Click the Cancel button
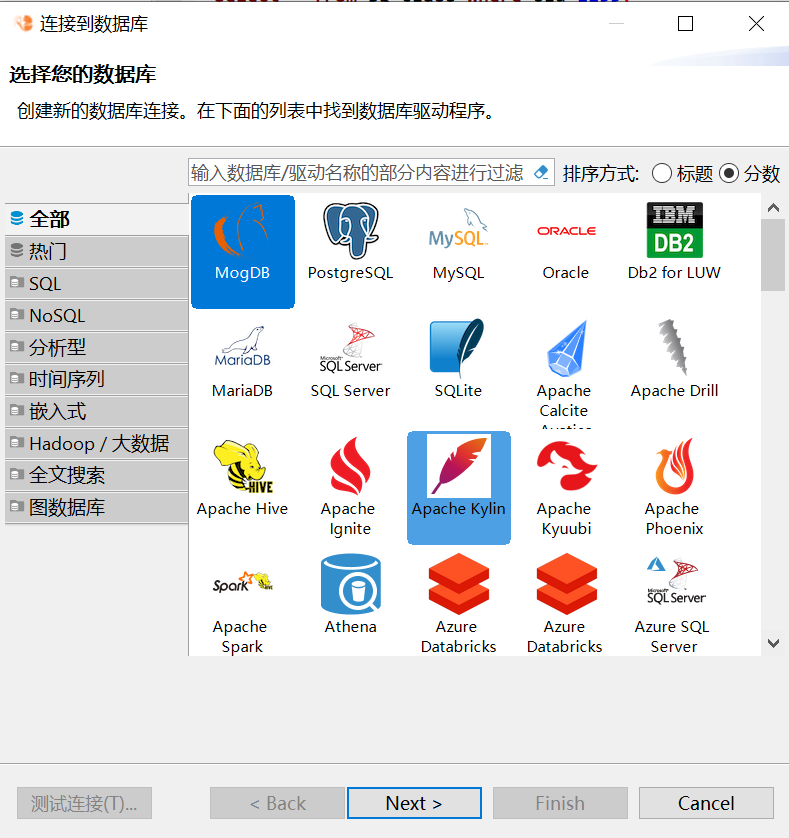Image resolution: width=789 pixels, height=838 pixels. (706, 803)
